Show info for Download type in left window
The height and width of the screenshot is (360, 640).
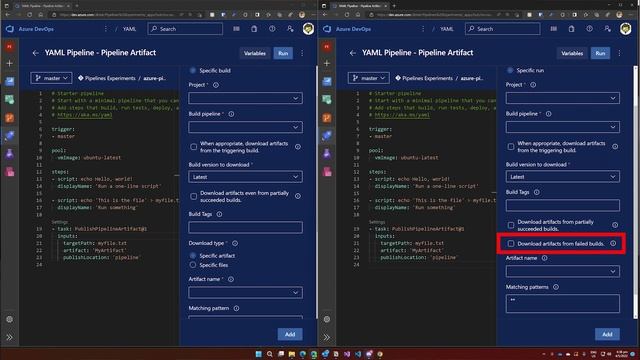pos(235,243)
